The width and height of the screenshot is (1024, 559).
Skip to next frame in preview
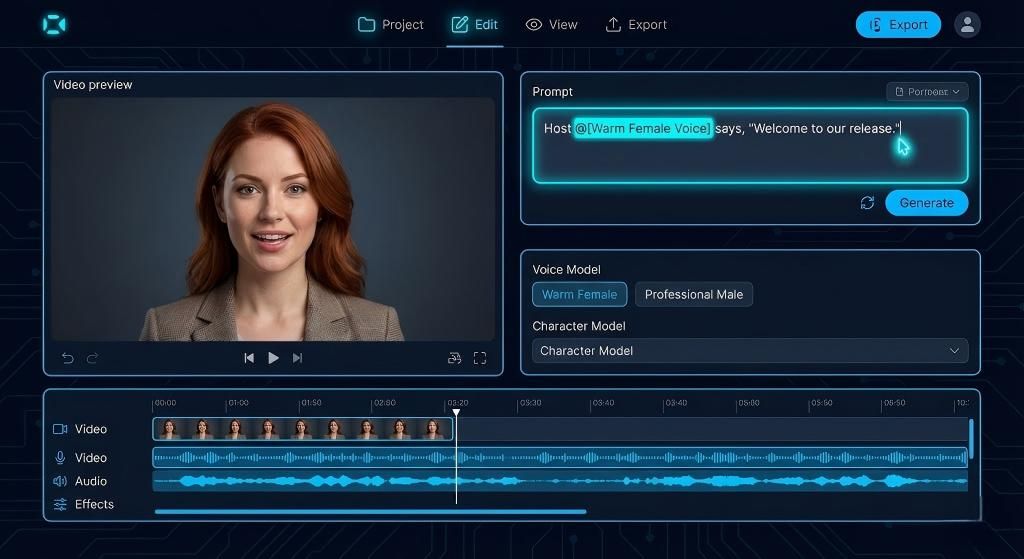(297, 358)
